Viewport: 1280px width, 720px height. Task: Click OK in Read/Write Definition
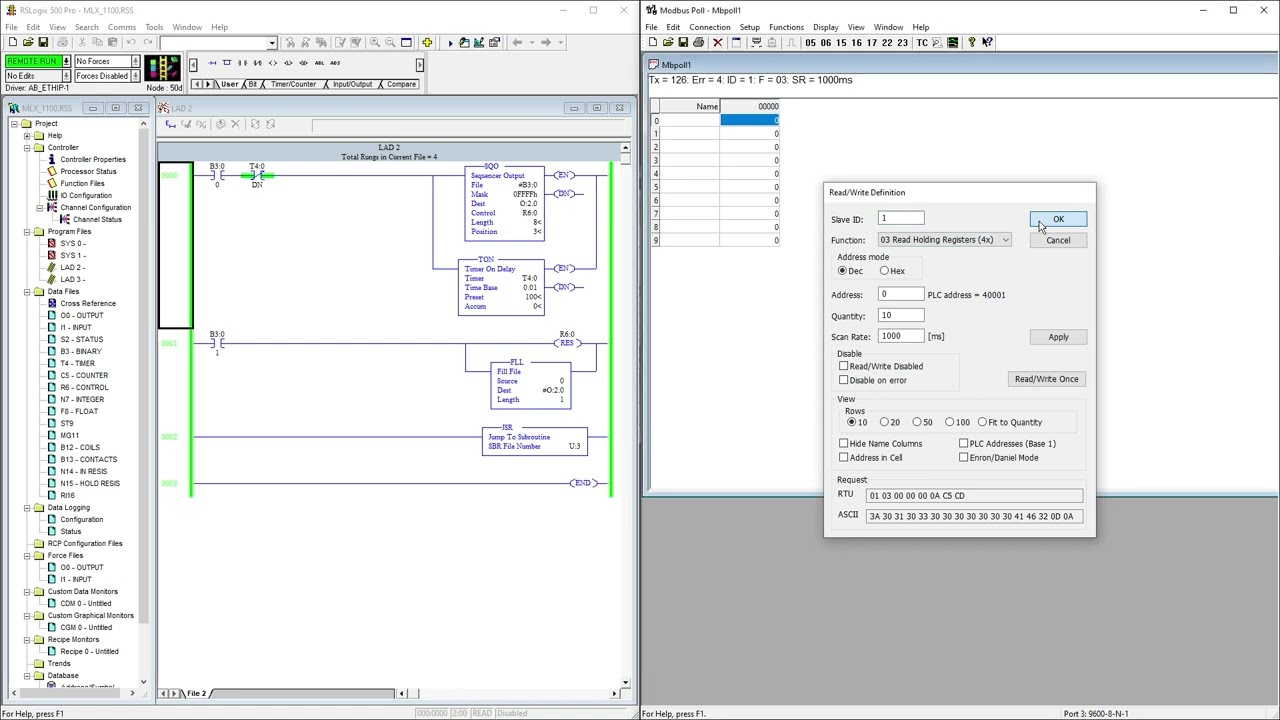point(1058,219)
